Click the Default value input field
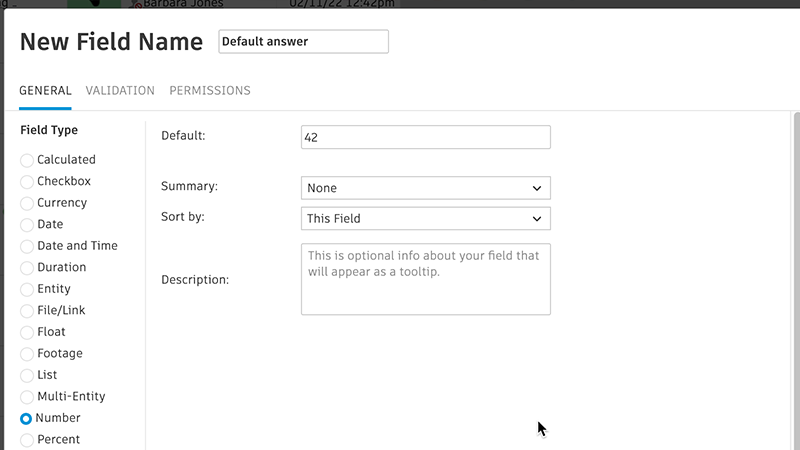The image size is (800, 450). pos(425,137)
